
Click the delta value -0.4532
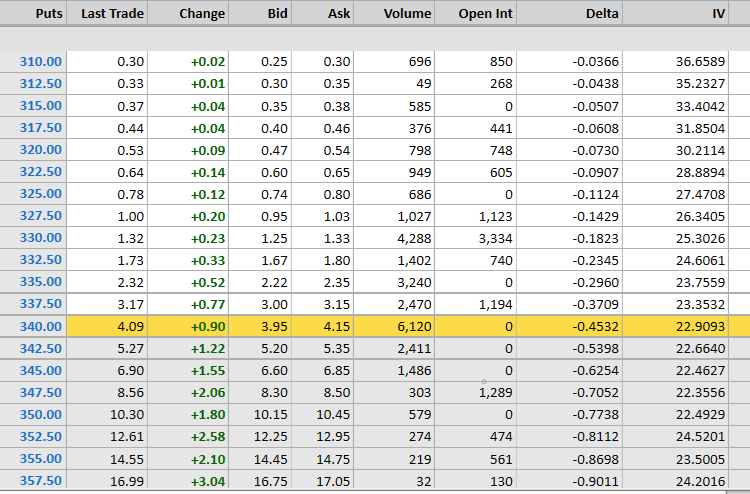[x=595, y=327]
